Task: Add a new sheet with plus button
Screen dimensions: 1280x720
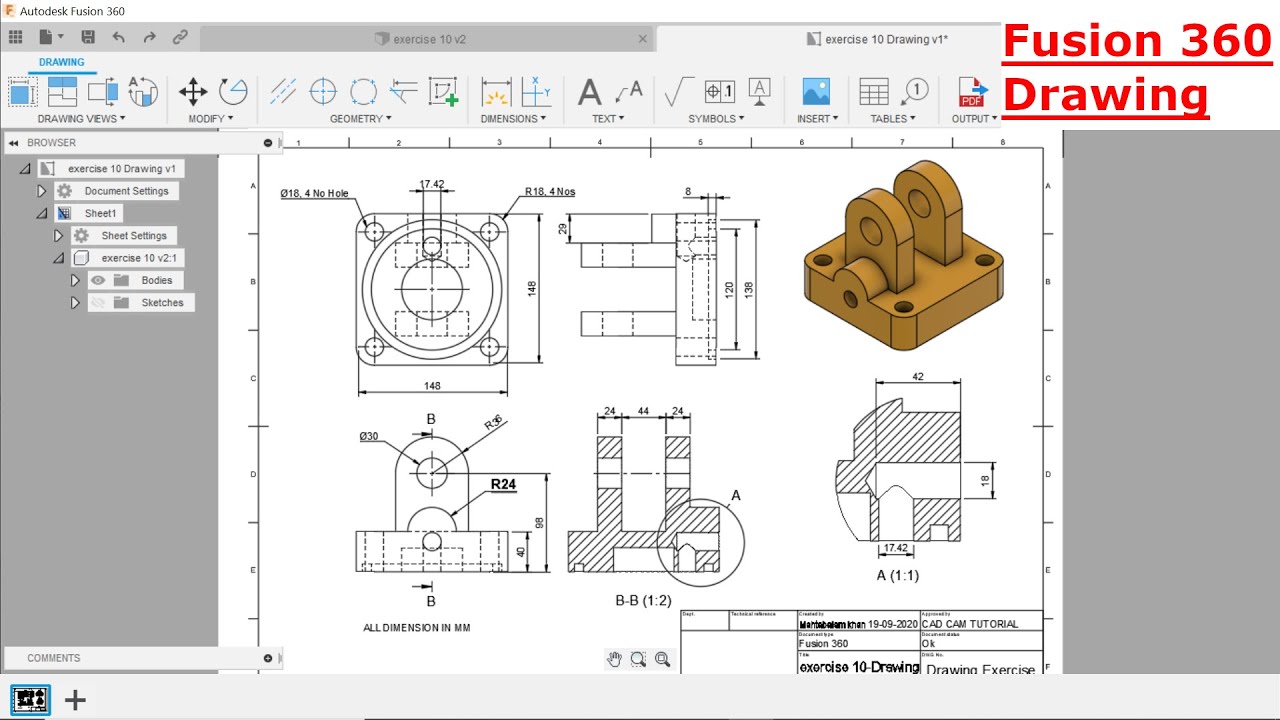Action: (x=75, y=700)
